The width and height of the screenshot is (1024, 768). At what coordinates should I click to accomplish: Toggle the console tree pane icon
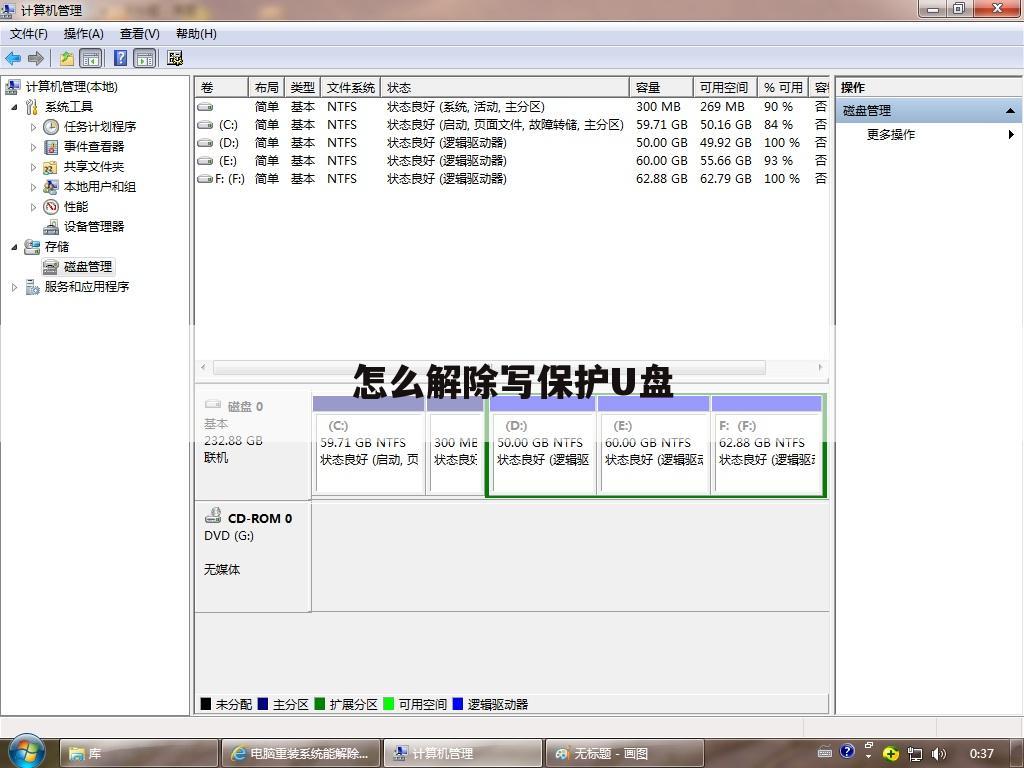90,58
